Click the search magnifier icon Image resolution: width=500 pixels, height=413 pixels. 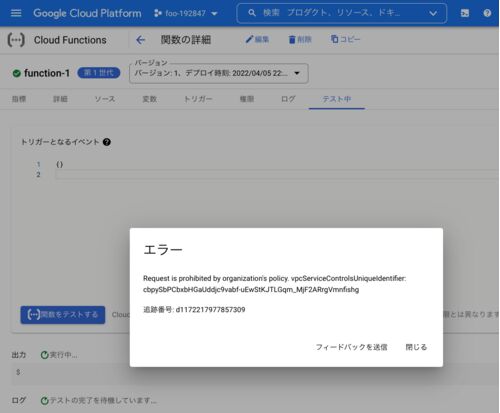[252, 13]
